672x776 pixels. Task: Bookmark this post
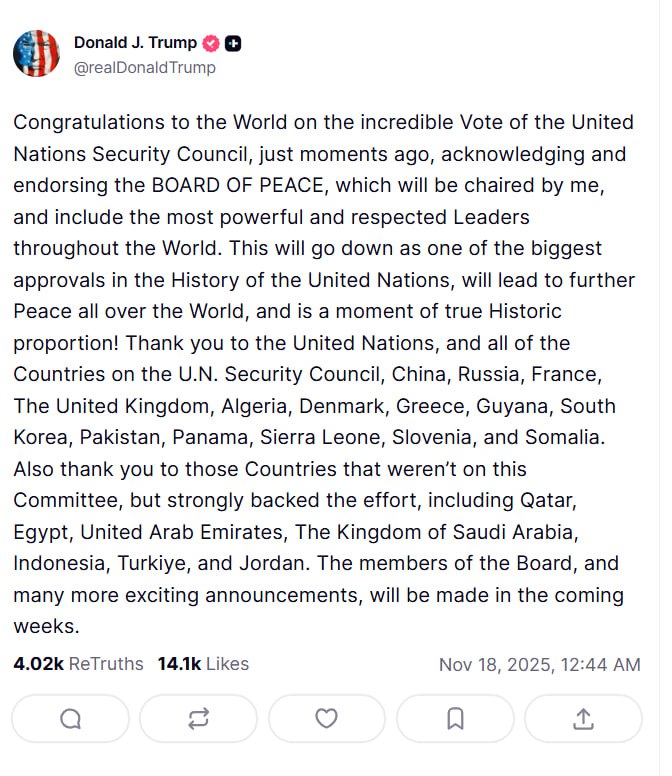455,718
